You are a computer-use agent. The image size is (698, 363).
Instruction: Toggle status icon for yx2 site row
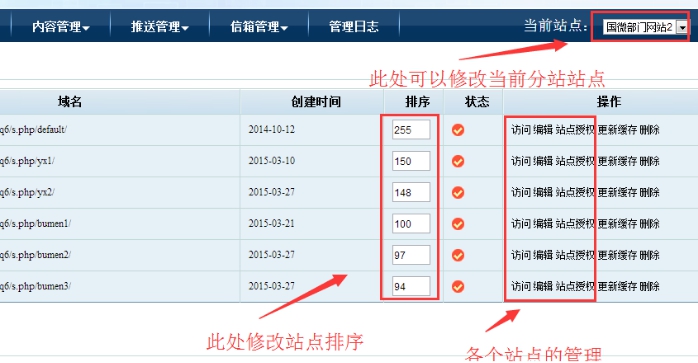click(x=458, y=192)
